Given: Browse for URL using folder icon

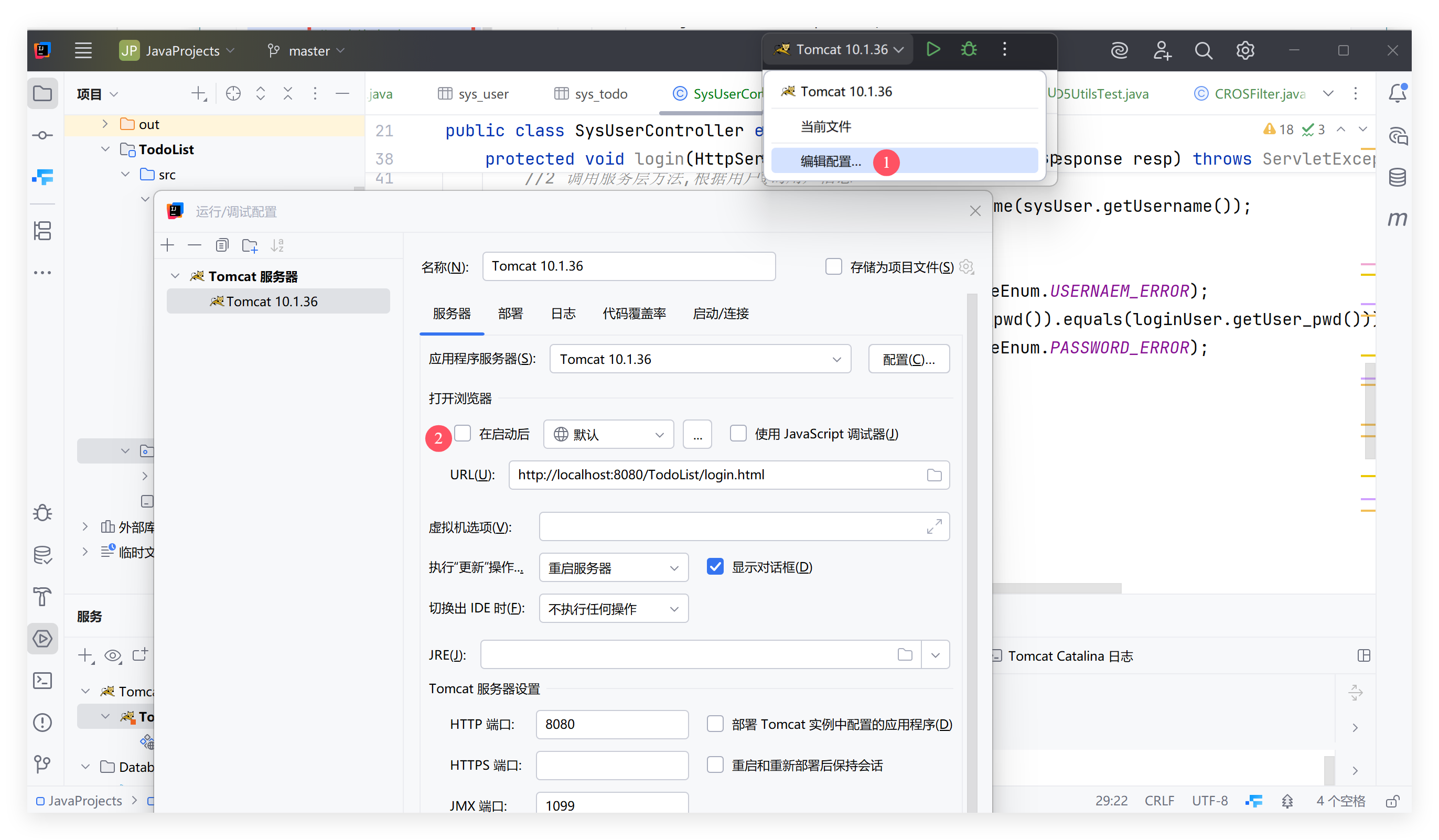Looking at the screenshot, I should [933, 475].
